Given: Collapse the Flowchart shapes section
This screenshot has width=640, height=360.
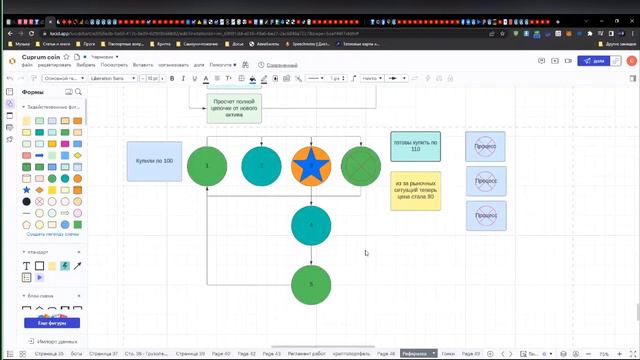Looking at the screenshot, I should (24, 296).
